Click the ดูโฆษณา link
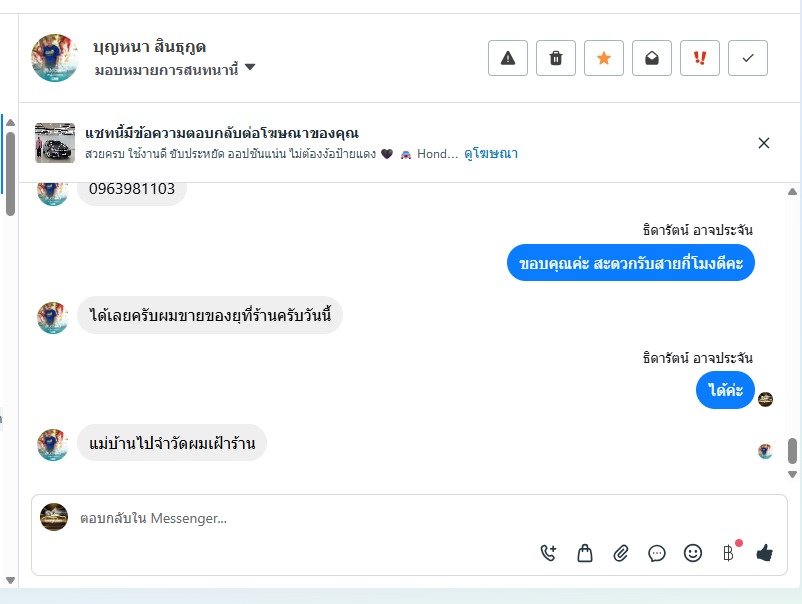 point(491,154)
